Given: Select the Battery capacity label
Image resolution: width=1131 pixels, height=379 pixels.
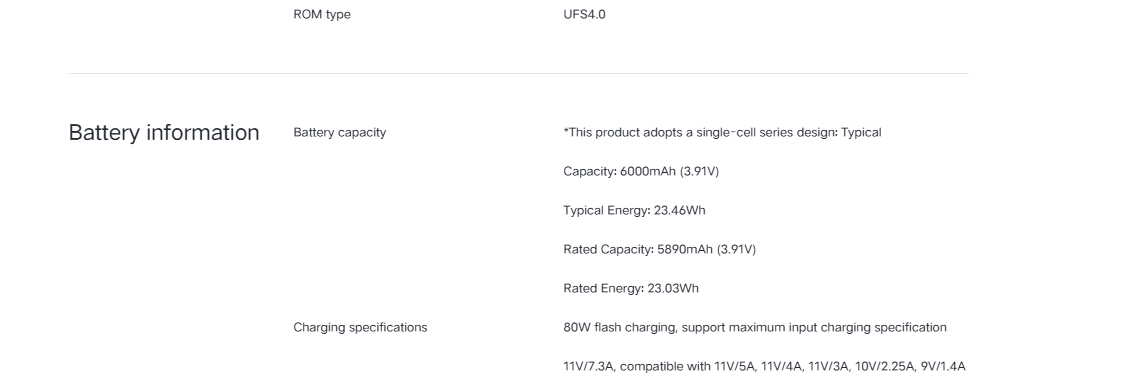Looking at the screenshot, I should (x=340, y=133).
